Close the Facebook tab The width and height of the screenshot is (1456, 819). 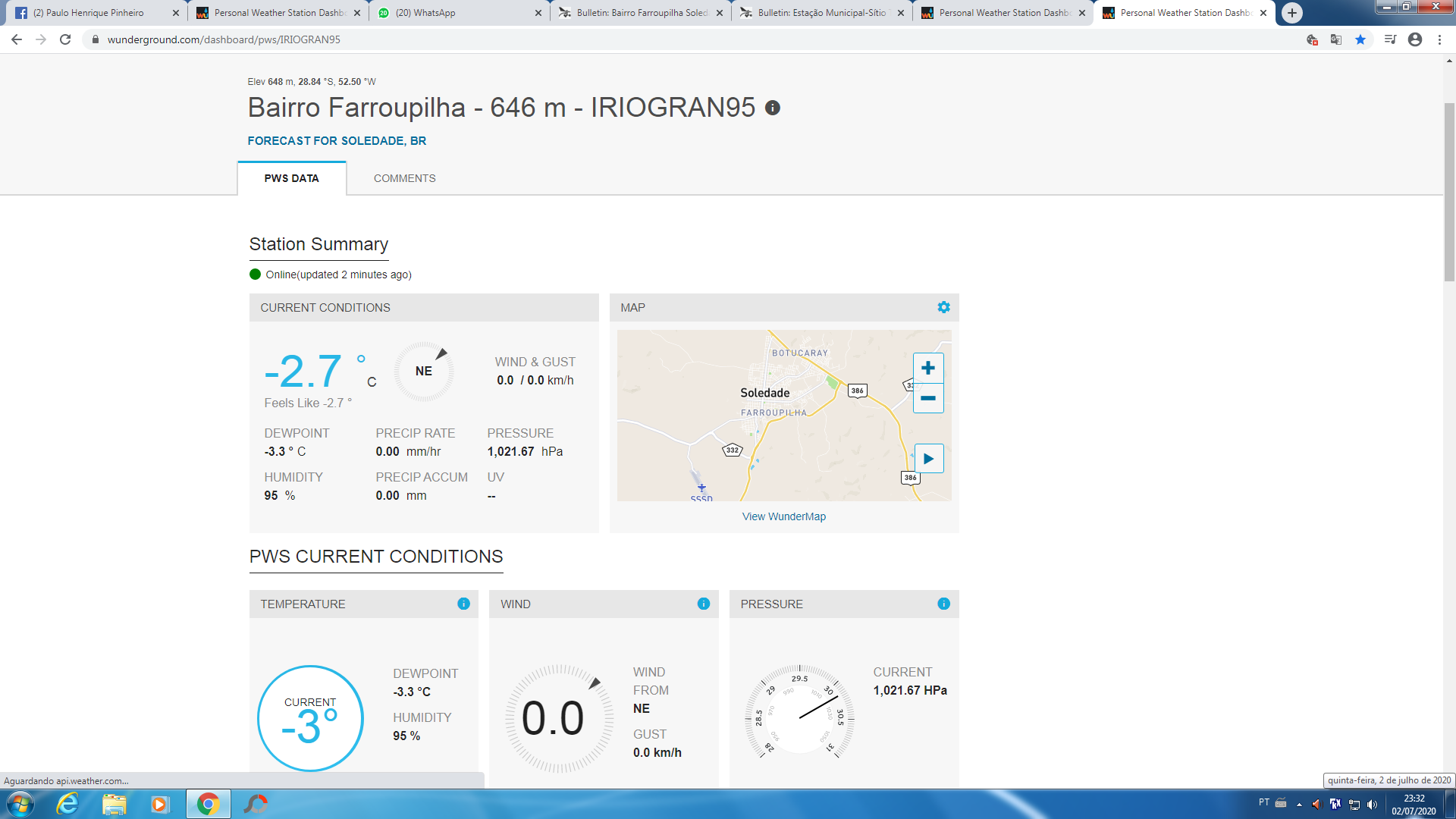[x=176, y=13]
